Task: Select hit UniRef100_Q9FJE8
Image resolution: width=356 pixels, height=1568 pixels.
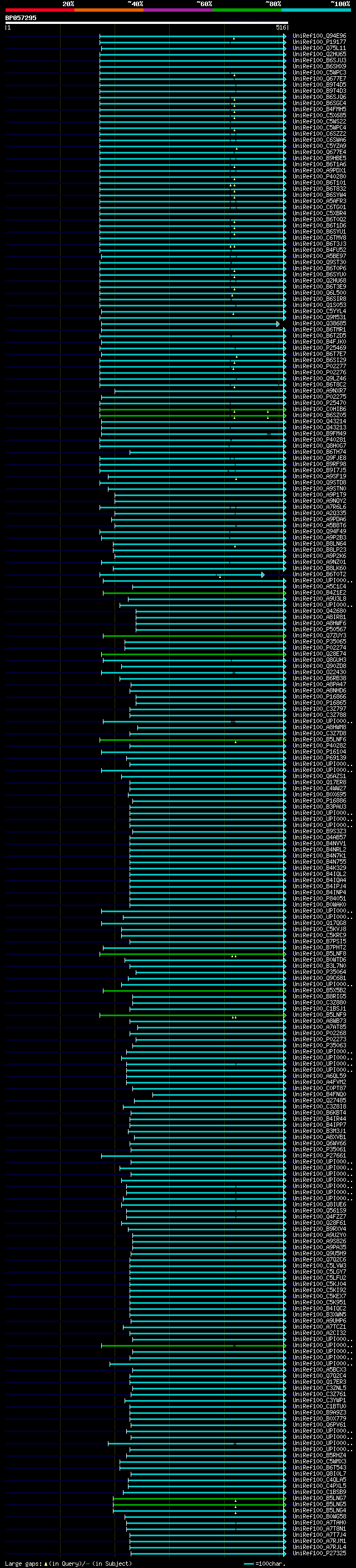Action: coord(319,458)
